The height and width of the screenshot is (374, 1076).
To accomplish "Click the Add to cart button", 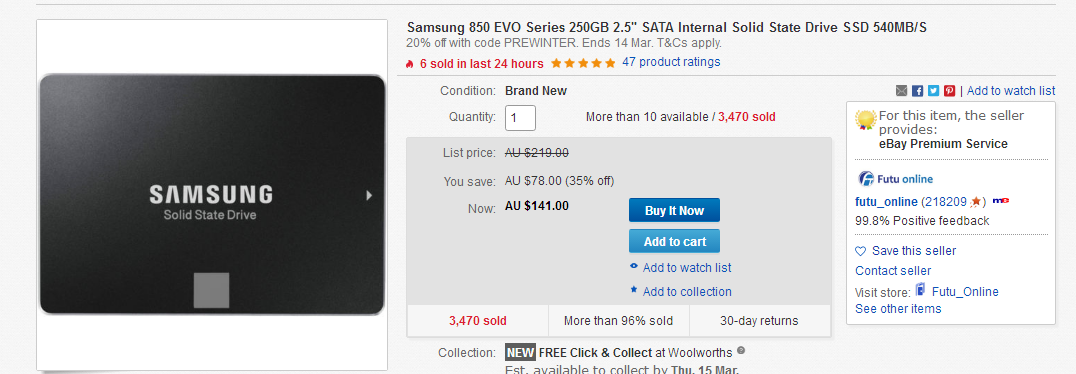I will [x=674, y=242].
